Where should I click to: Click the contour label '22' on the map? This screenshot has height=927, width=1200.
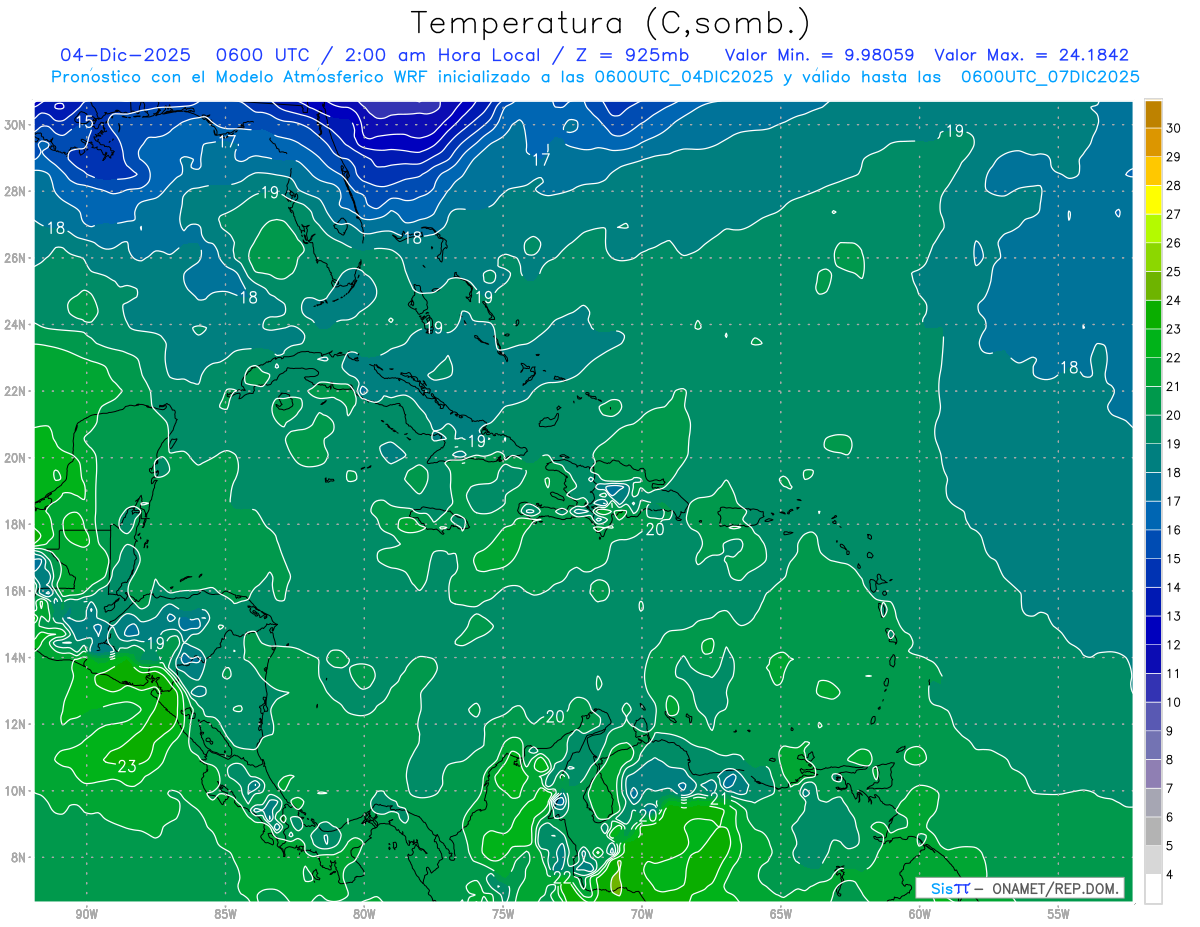click(x=562, y=877)
